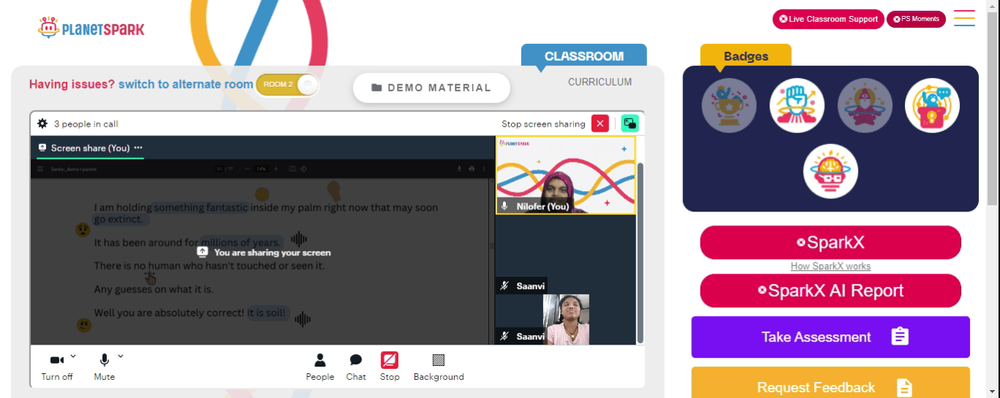Switch to the Curriculum tab
This screenshot has height=398, width=1000.
click(599, 82)
